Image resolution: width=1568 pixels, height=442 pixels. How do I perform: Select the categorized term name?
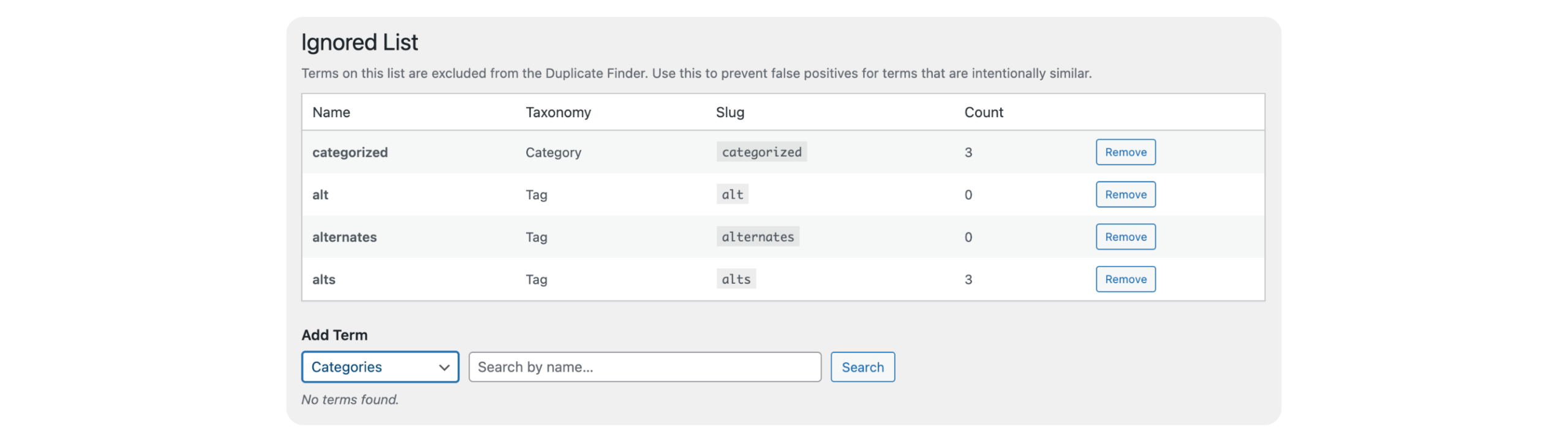pos(350,152)
